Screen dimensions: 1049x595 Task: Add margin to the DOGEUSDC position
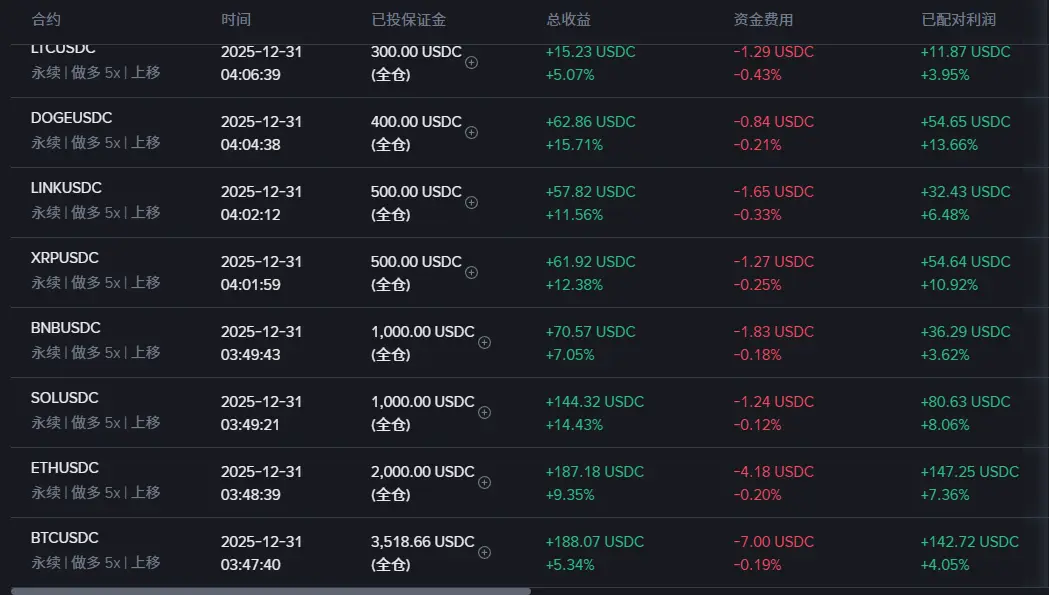tap(472, 133)
